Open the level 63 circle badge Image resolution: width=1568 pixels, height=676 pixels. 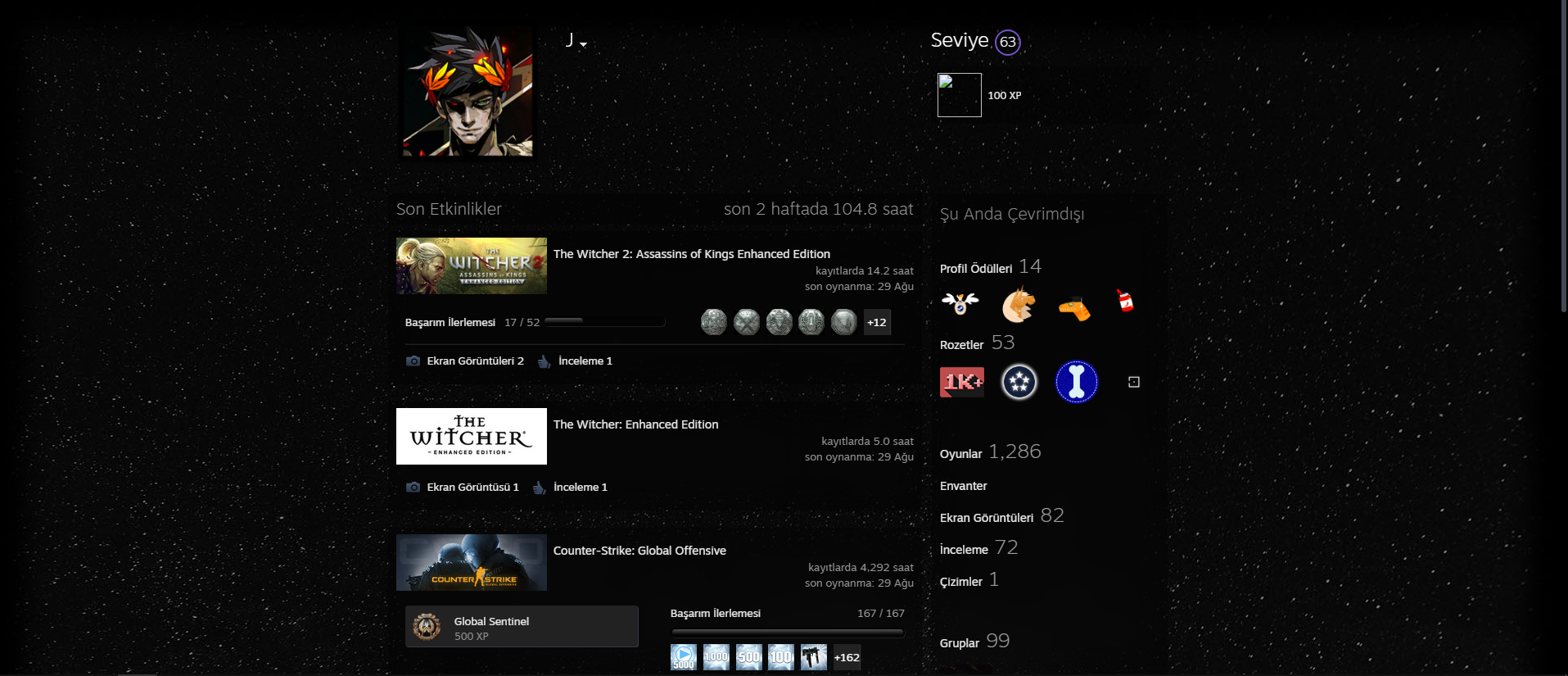pos(1008,42)
